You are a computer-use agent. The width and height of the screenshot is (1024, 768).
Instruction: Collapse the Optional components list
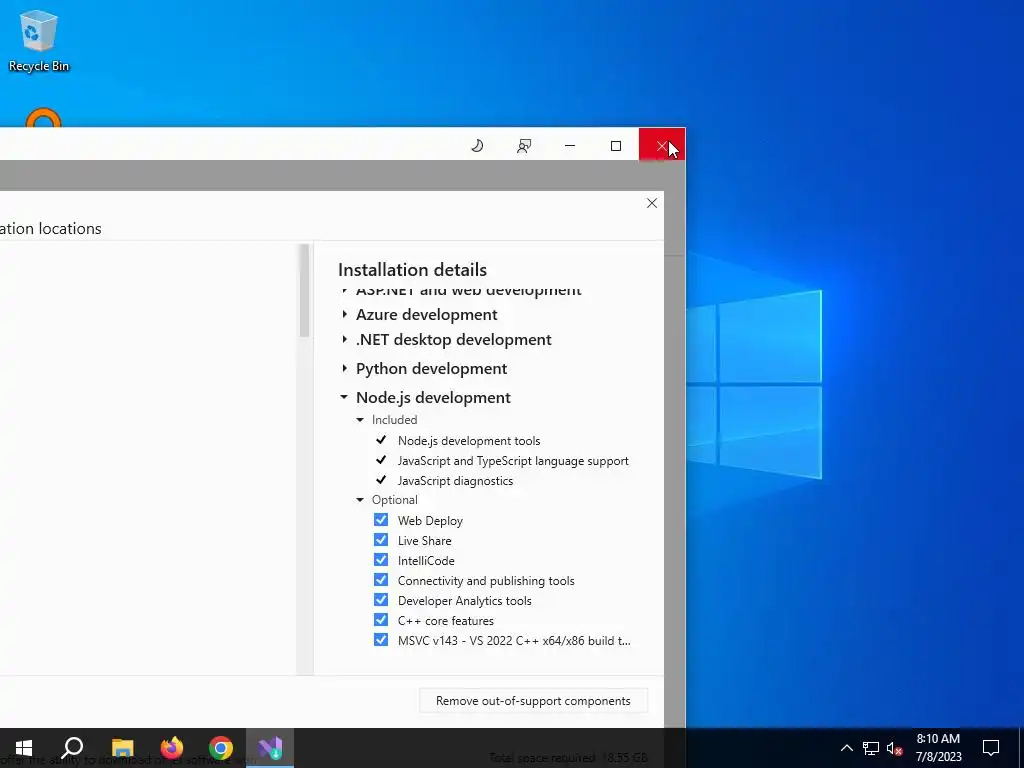coord(360,500)
